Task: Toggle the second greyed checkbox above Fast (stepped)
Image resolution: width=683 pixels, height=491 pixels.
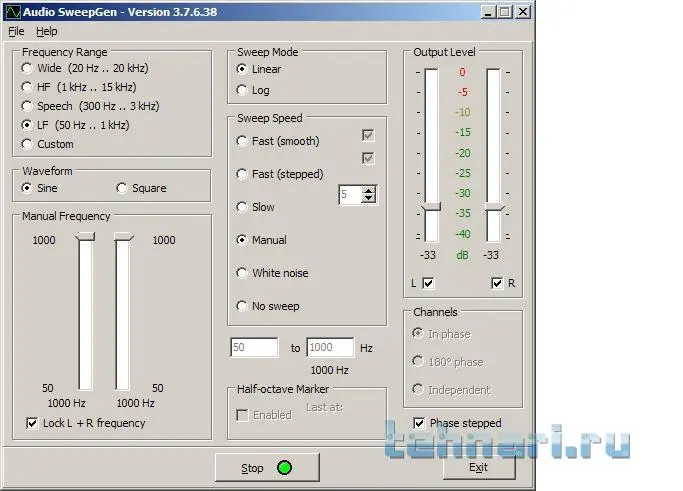Action: [368, 158]
